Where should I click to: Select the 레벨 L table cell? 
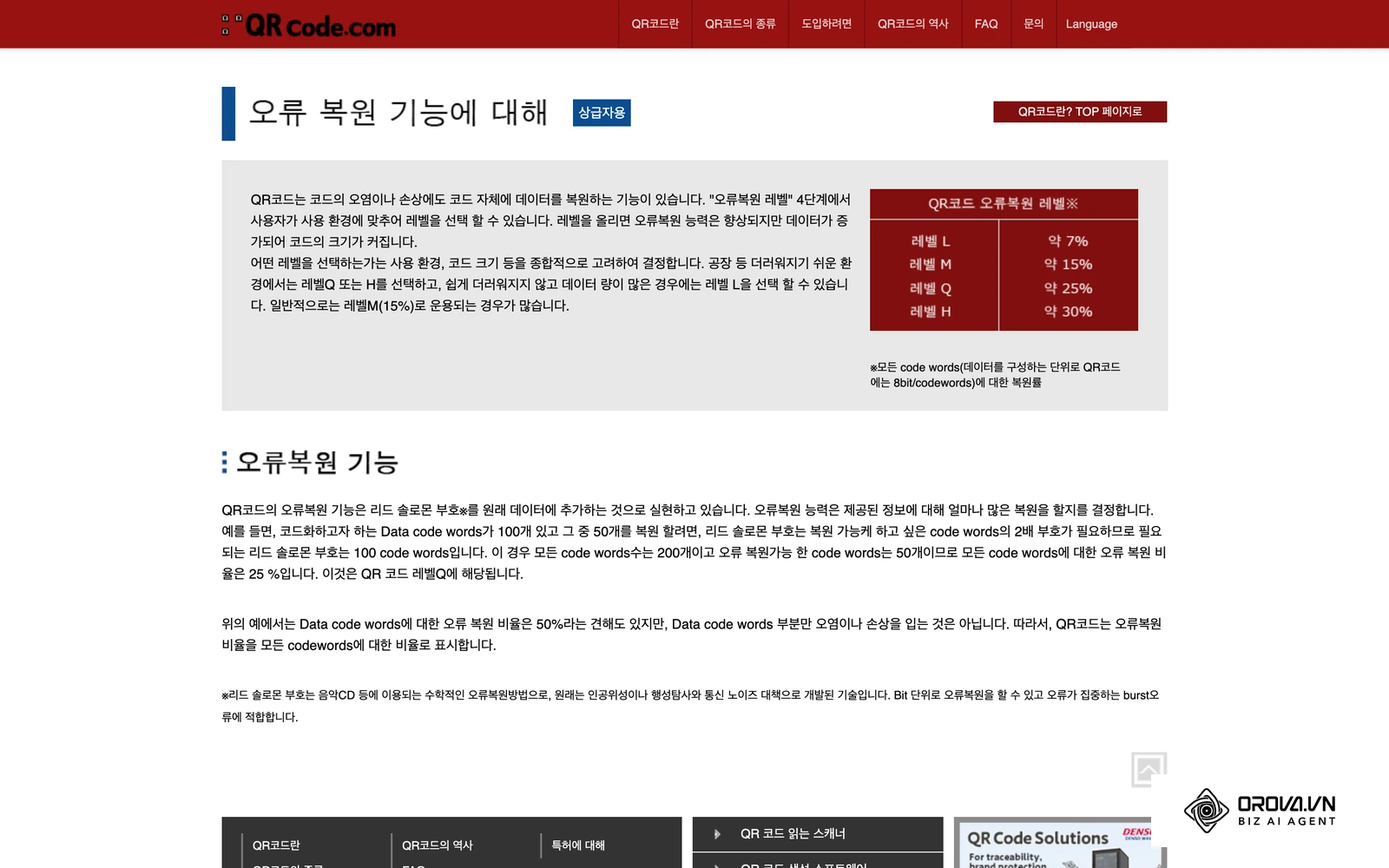click(x=931, y=241)
